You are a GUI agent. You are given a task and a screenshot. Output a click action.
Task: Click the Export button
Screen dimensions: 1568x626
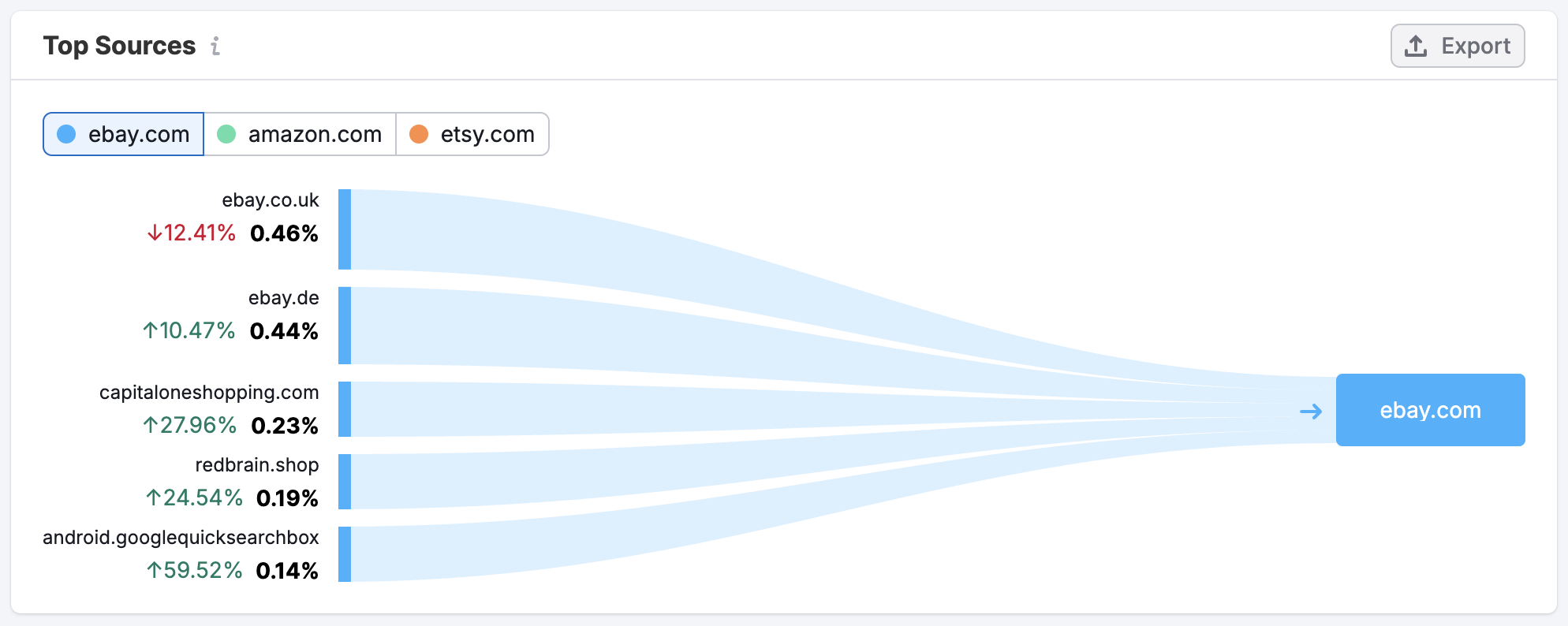coord(1457,45)
